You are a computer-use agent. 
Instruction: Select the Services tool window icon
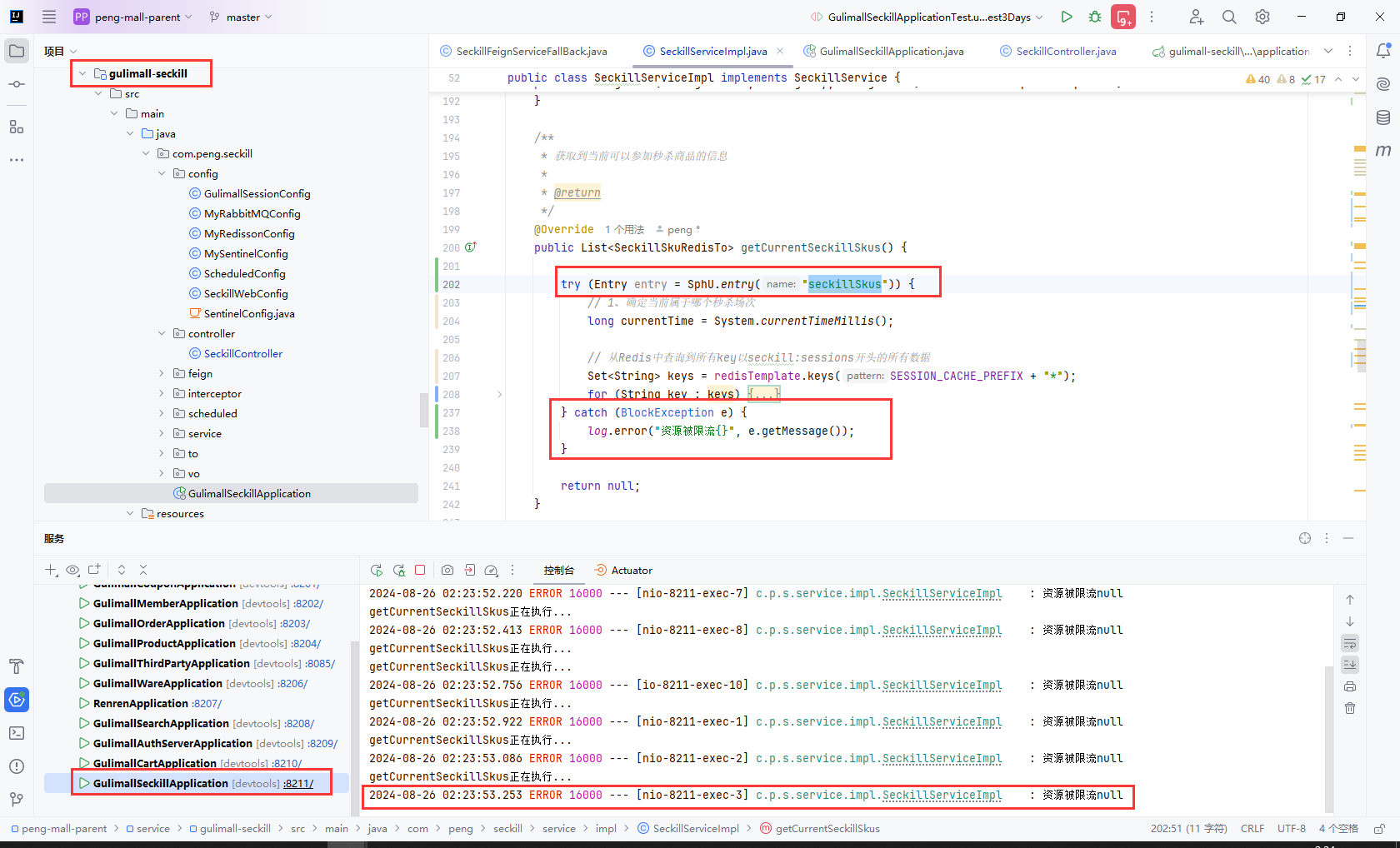(17, 700)
